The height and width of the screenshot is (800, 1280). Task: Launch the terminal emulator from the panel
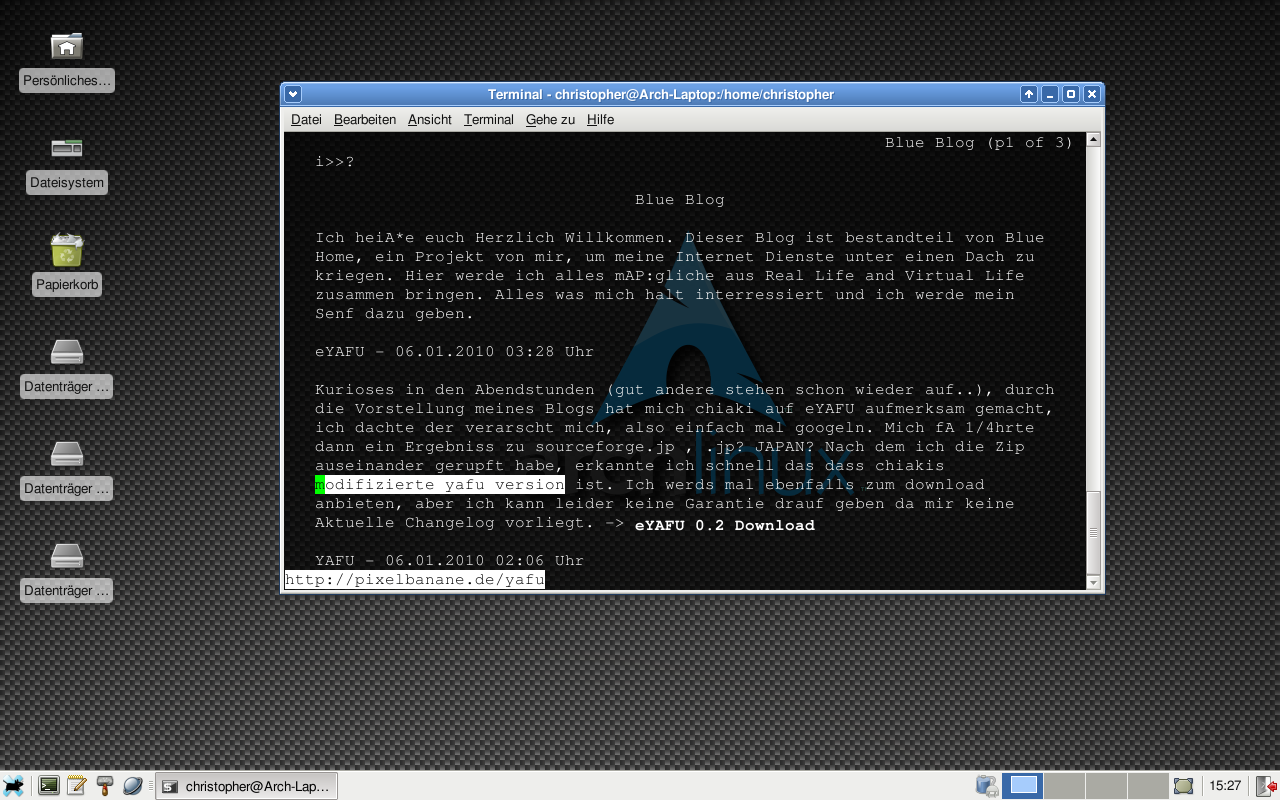(48, 786)
